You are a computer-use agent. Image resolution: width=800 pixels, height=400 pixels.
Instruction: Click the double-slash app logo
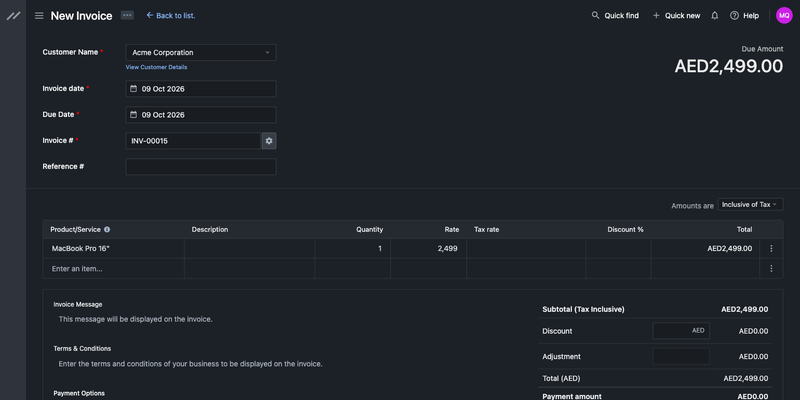click(13, 16)
